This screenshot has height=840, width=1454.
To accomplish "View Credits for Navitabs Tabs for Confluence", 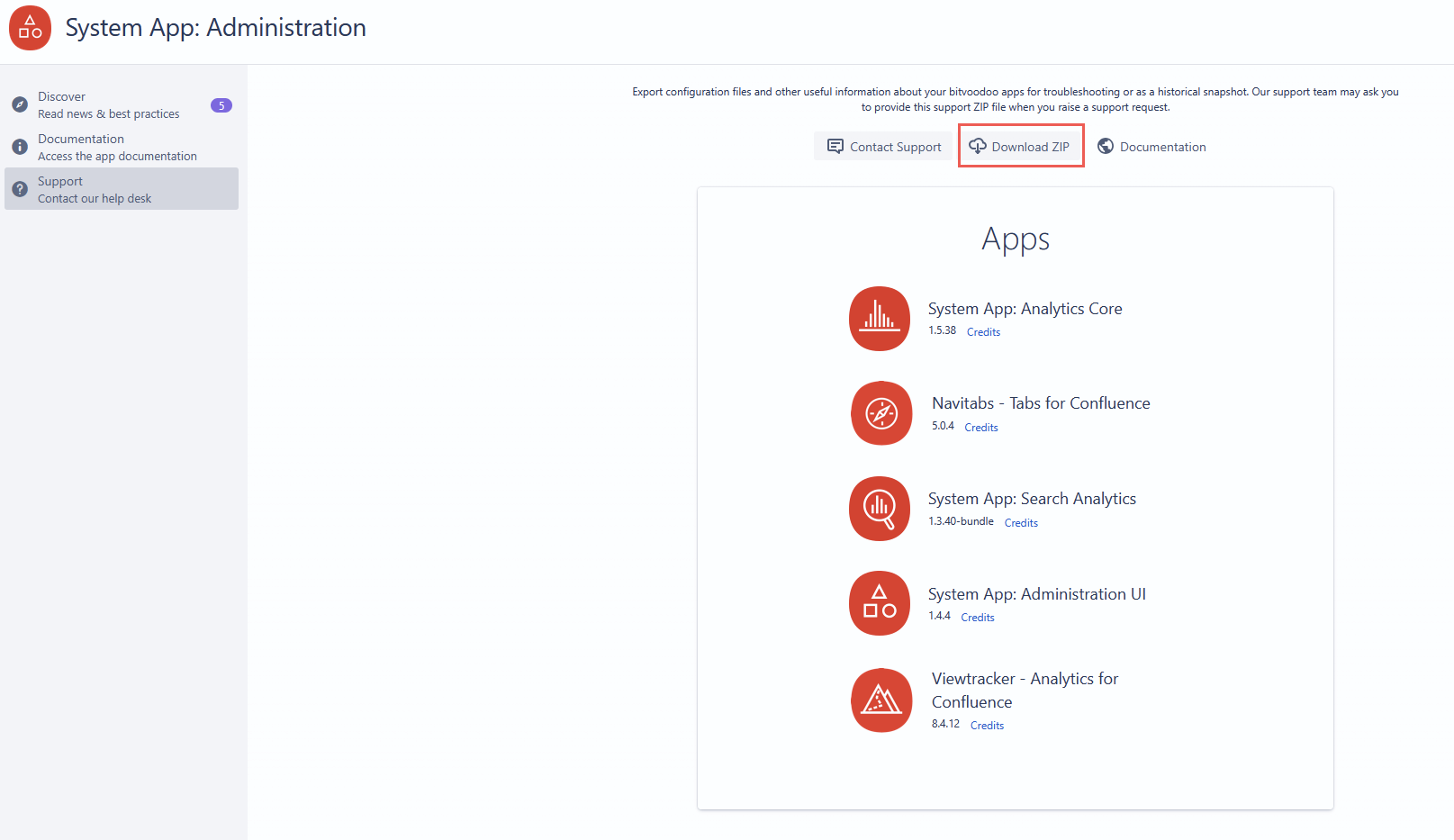I will click(x=980, y=428).
